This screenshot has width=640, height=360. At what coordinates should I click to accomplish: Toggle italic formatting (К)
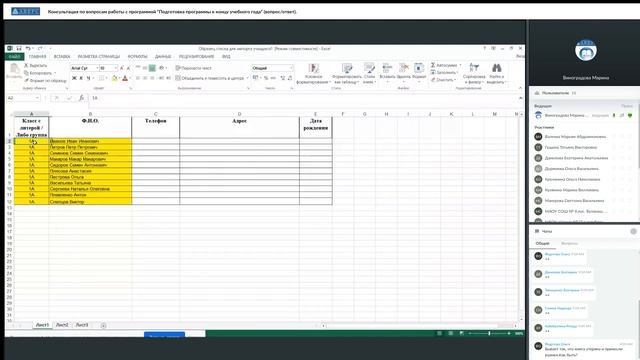click(x=81, y=78)
